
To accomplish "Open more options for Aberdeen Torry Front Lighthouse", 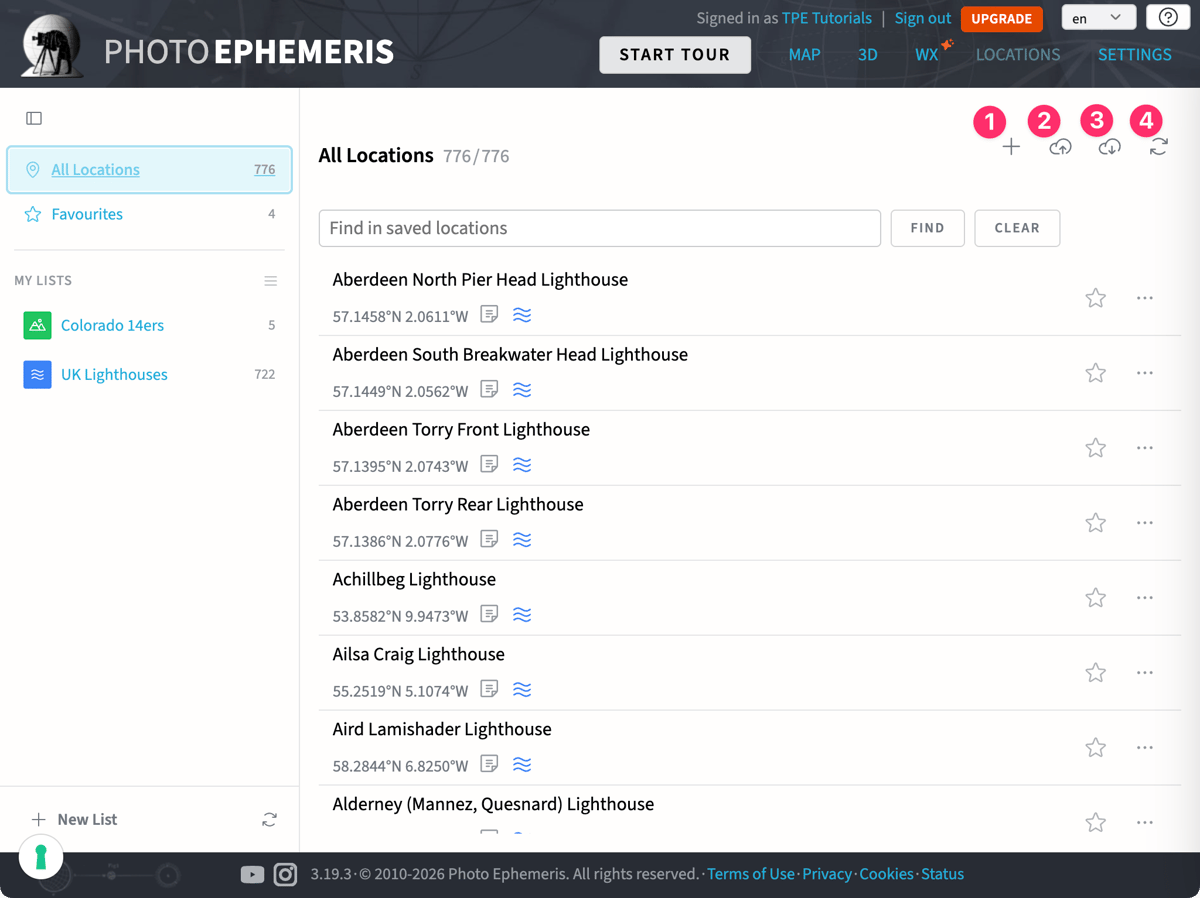I will (x=1145, y=448).
